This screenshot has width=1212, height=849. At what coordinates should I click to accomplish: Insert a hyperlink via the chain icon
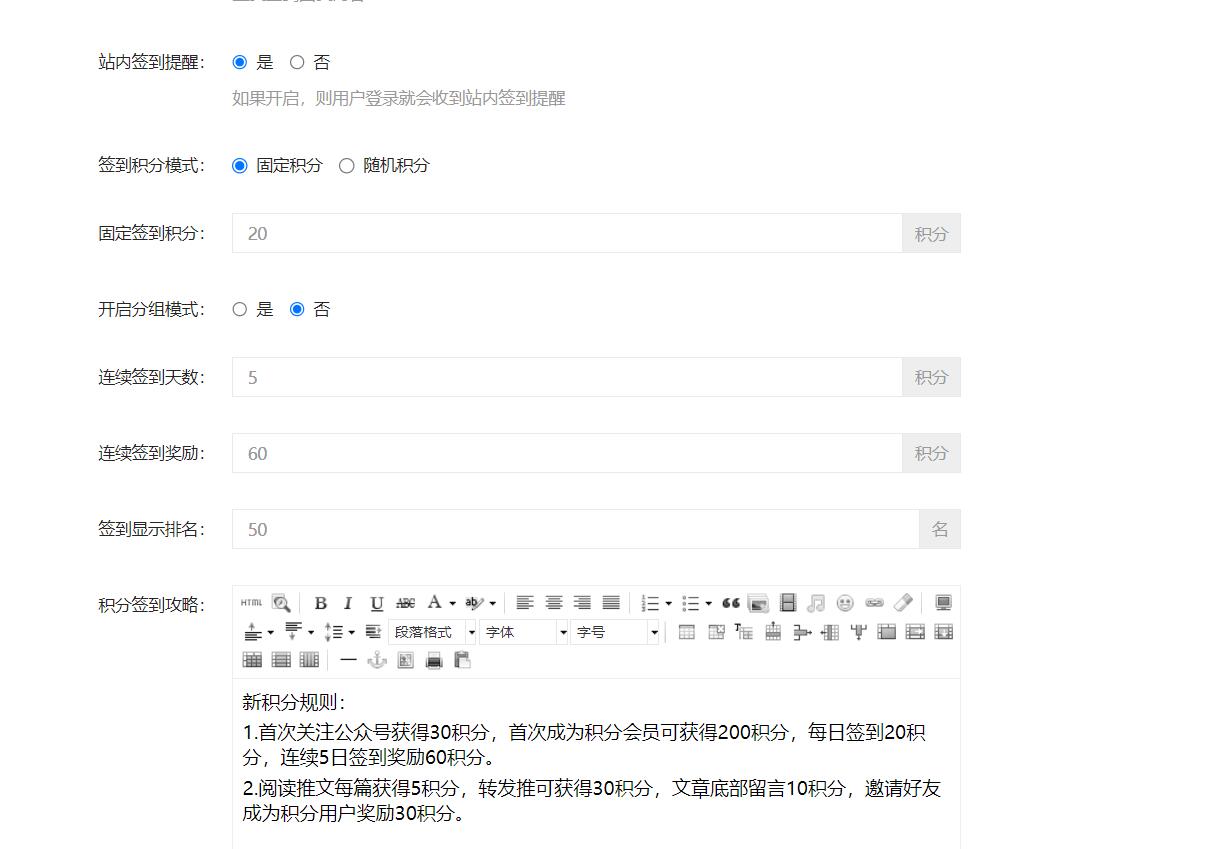[874, 603]
